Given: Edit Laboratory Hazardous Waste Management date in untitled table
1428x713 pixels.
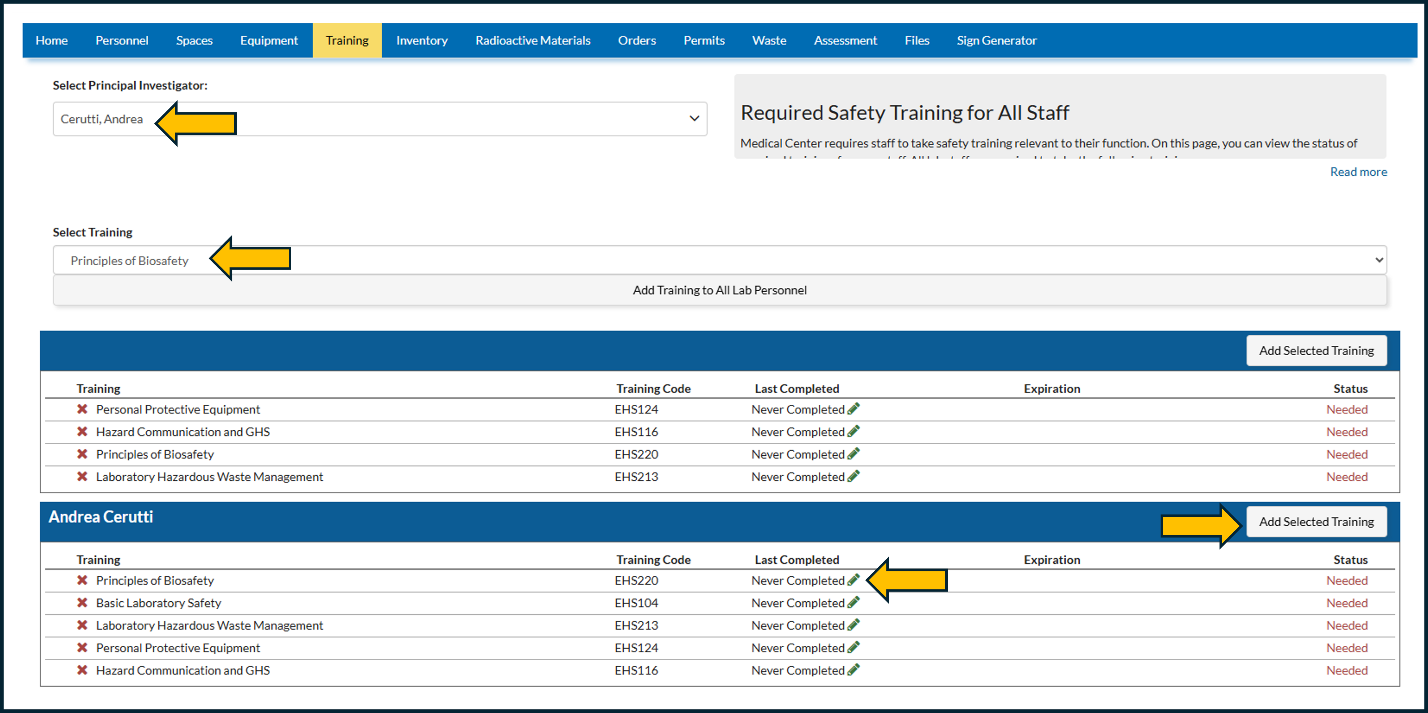Looking at the screenshot, I should coord(853,477).
